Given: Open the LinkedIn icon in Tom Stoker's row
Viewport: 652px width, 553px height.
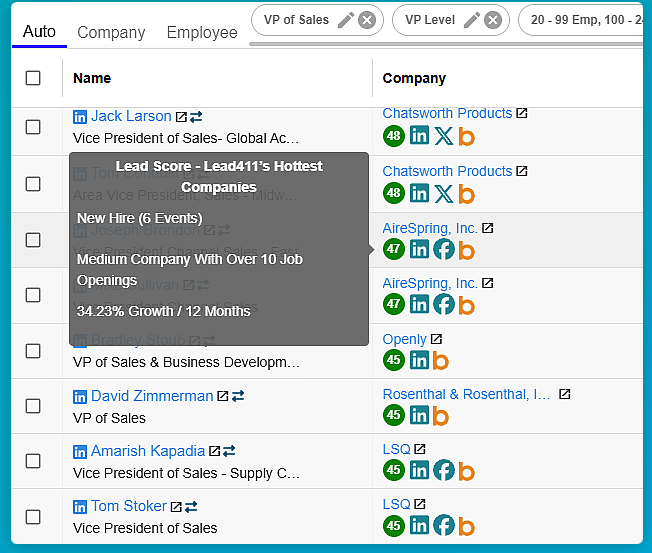Looking at the screenshot, I should (x=419, y=526).
